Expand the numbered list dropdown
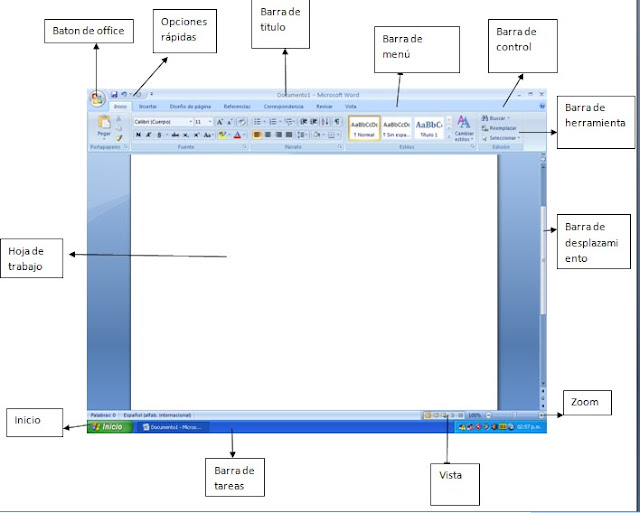The height and width of the screenshot is (513, 640). pyautogui.click(x=280, y=122)
